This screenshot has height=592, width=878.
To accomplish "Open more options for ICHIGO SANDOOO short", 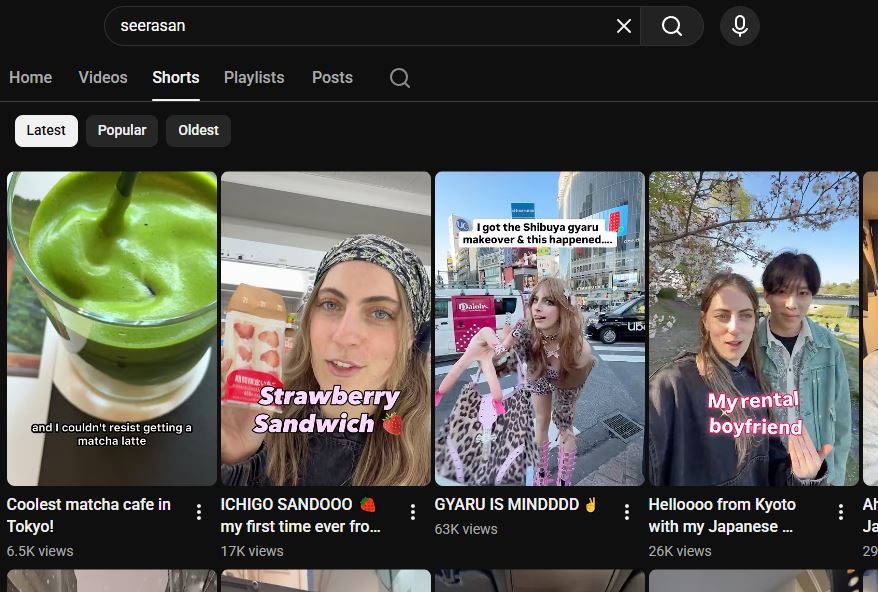I will [x=413, y=512].
